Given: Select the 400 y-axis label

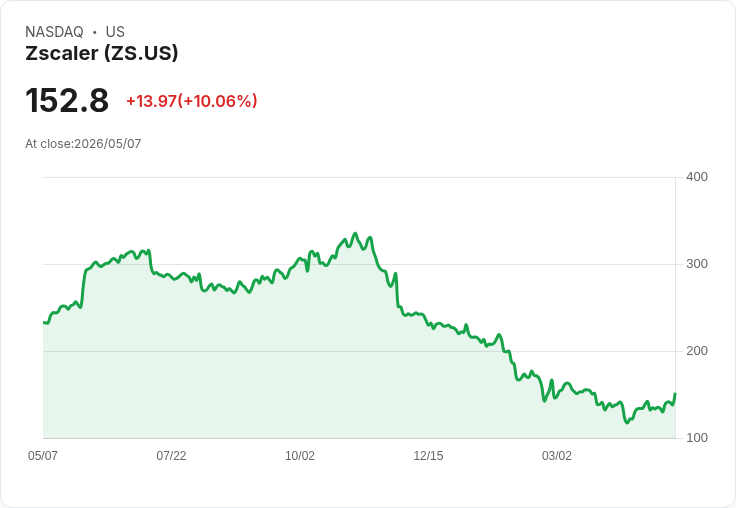Looking at the screenshot, I should coord(697,177).
